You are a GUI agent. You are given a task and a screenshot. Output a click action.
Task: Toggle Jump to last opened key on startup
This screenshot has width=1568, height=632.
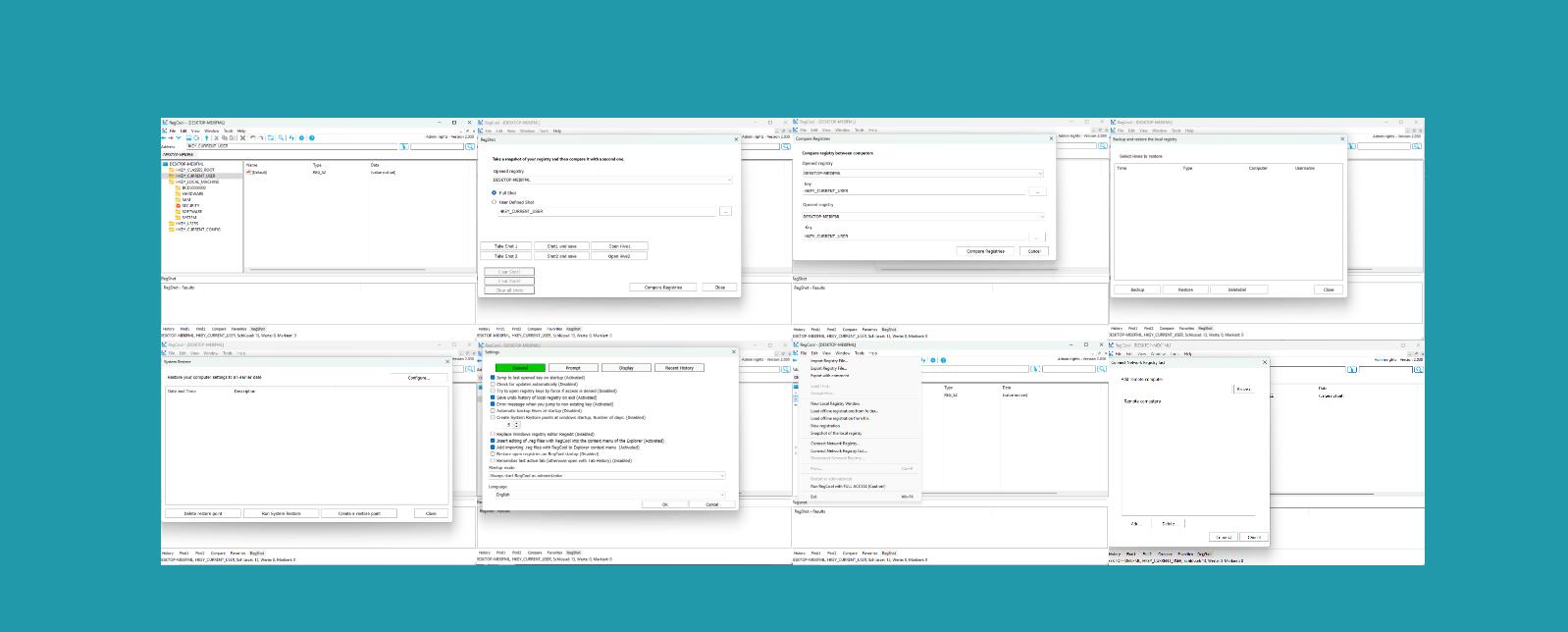(493, 378)
